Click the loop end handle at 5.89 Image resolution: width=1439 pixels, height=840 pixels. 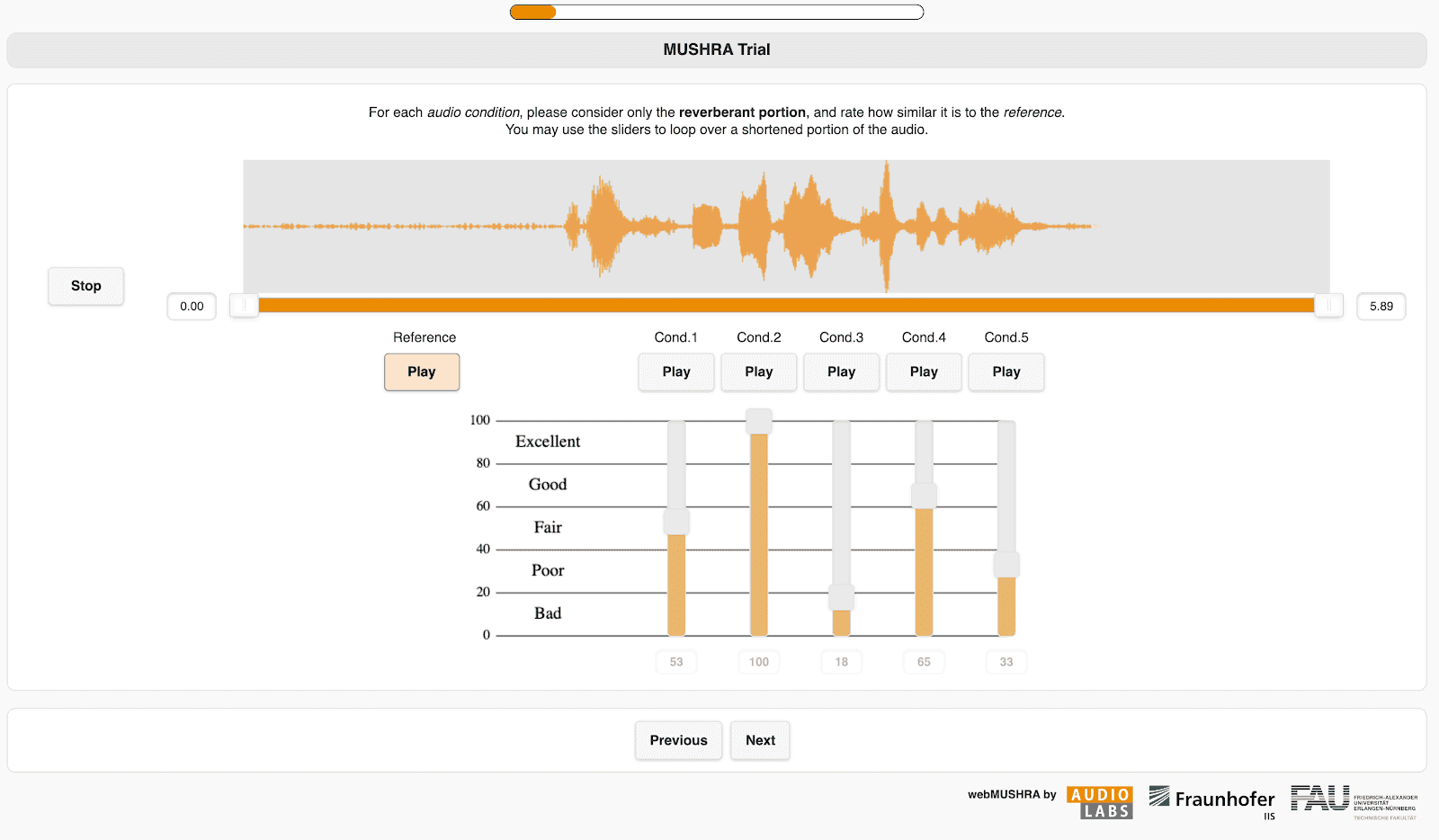point(1328,306)
